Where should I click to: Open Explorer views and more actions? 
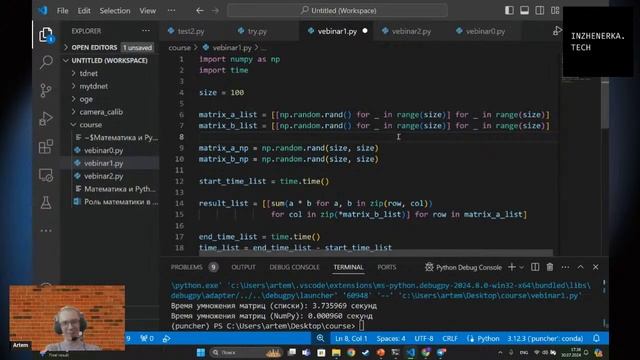(146, 31)
